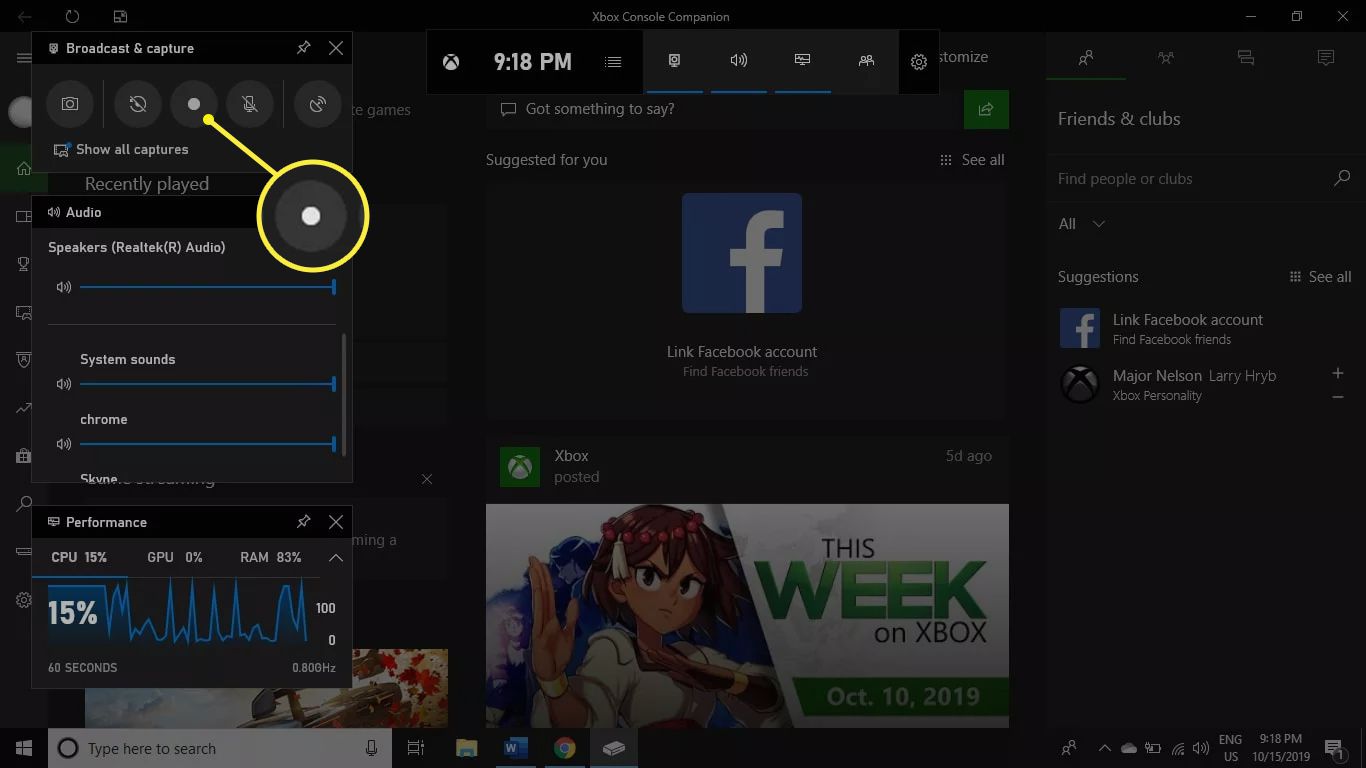
Task: Adjust the Speakers master volume slider
Action: tap(207, 287)
